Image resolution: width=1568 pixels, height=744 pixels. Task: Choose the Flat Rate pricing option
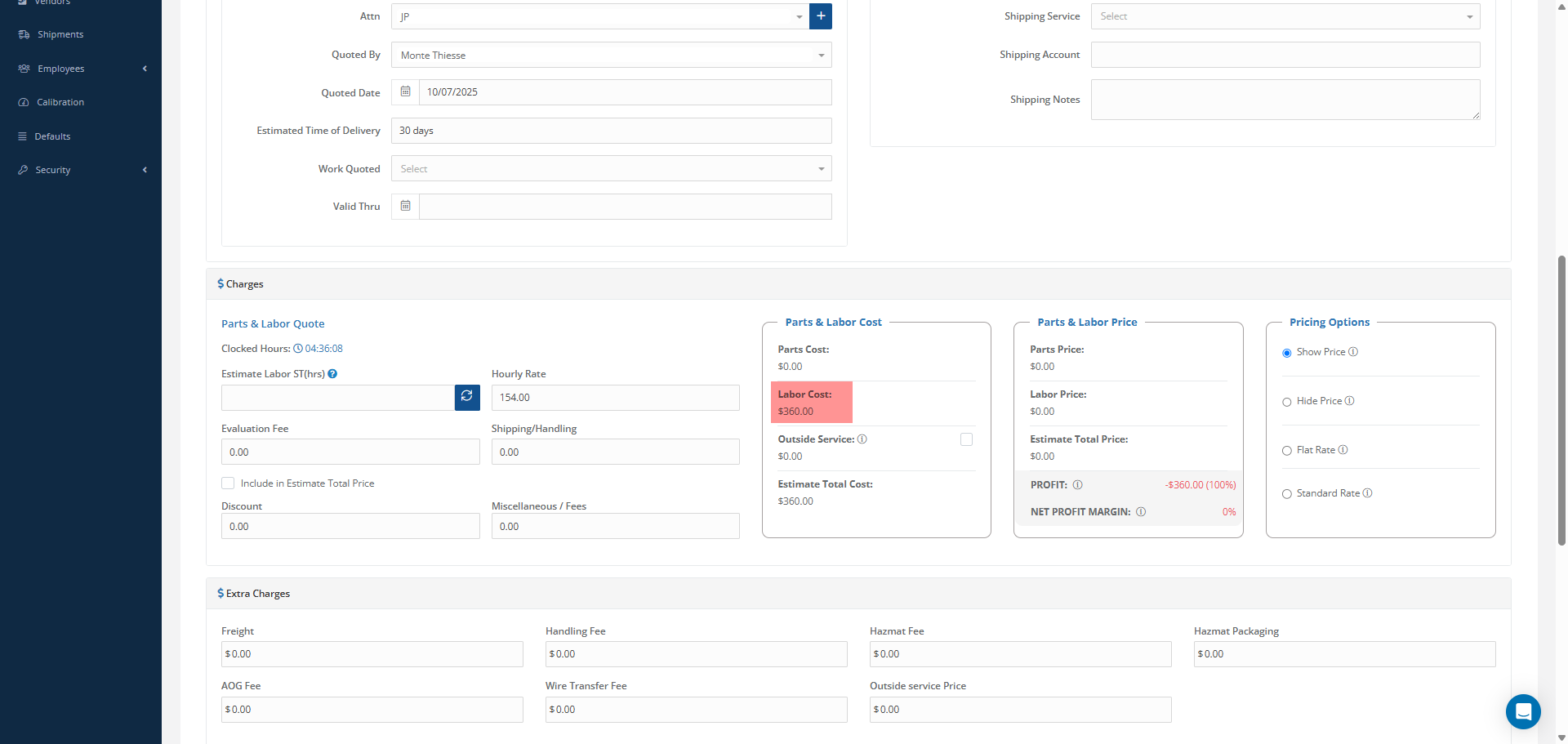(x=1287, y=451)
